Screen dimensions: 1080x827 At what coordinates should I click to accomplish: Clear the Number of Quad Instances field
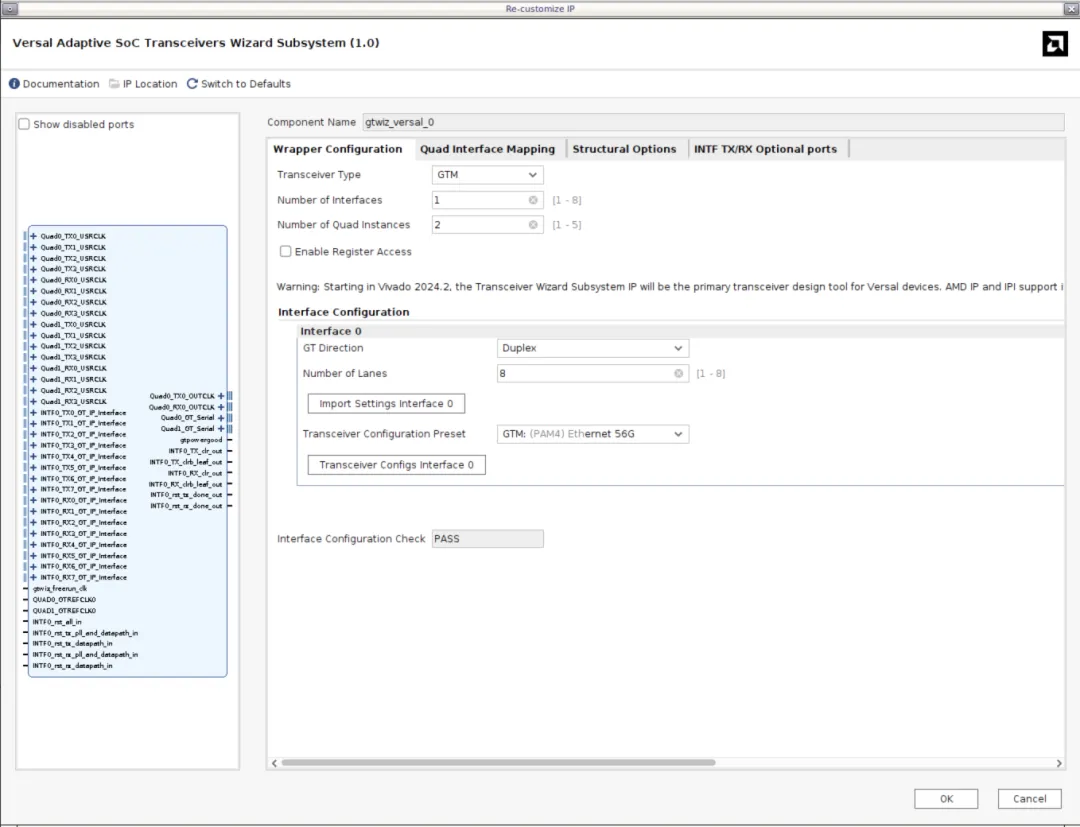(x=533, y=224)
